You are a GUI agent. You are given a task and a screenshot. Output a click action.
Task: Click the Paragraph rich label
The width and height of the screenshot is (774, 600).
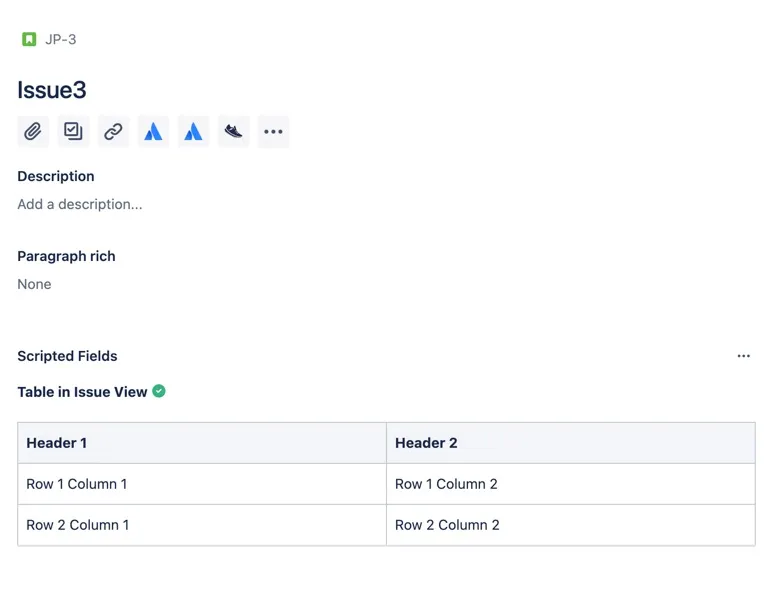coord(66,256)
